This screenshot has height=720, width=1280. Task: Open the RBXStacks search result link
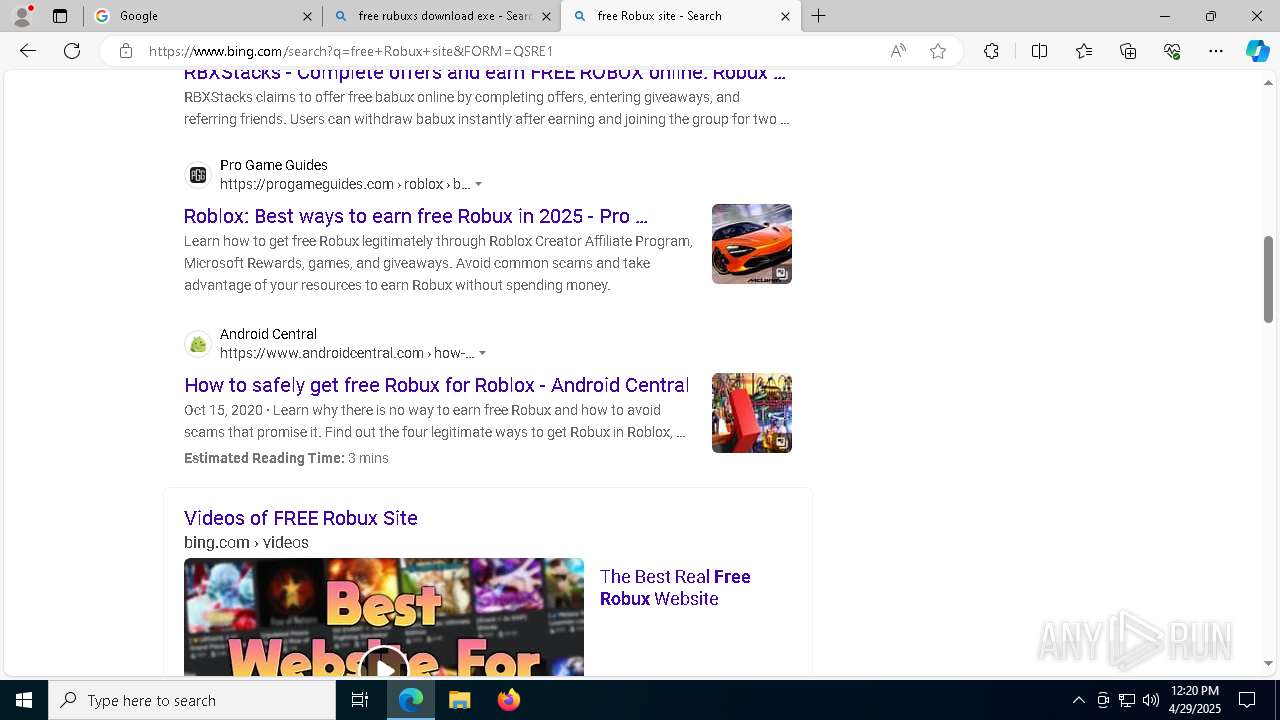[x=485, y=73]
